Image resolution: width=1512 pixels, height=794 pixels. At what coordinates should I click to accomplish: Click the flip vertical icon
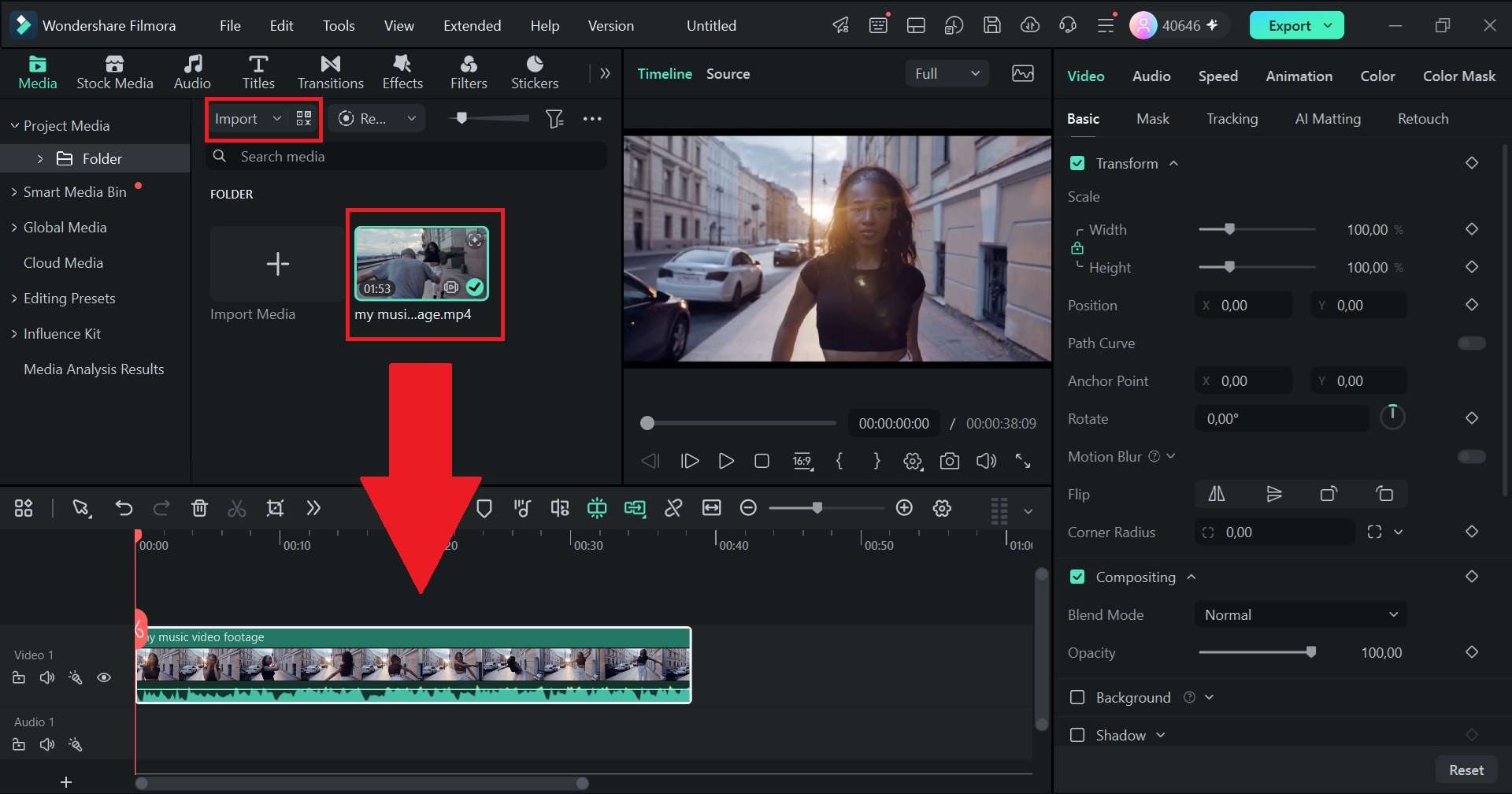point(1273,494)
